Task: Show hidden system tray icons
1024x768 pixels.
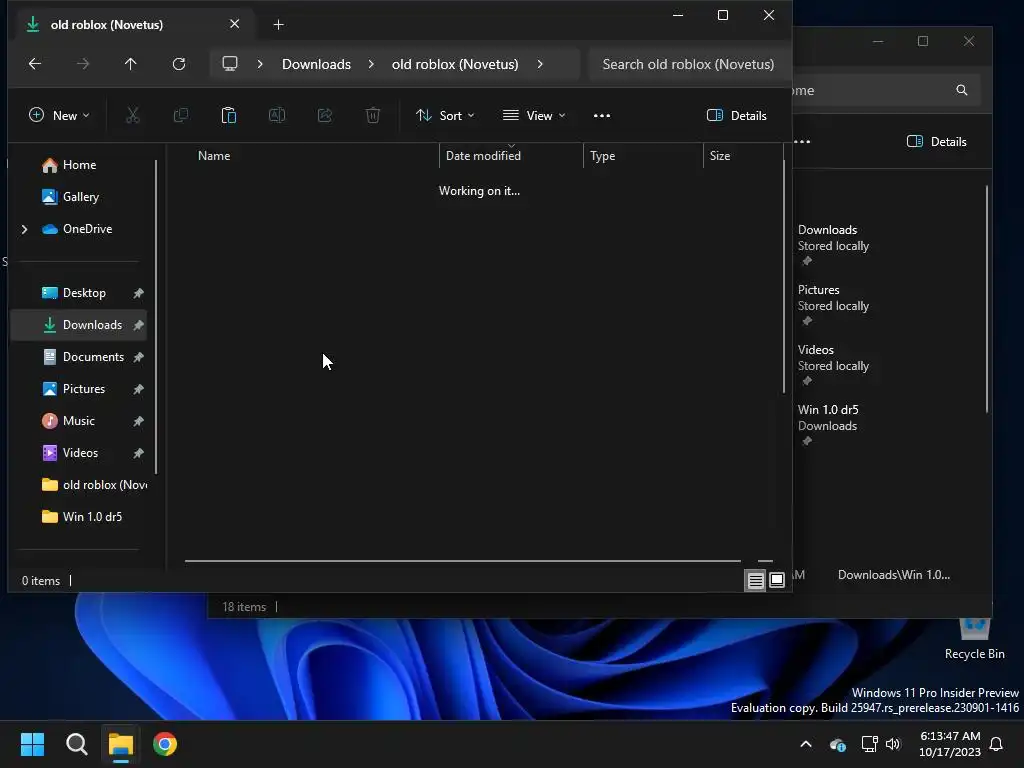Action: (806, 744)
